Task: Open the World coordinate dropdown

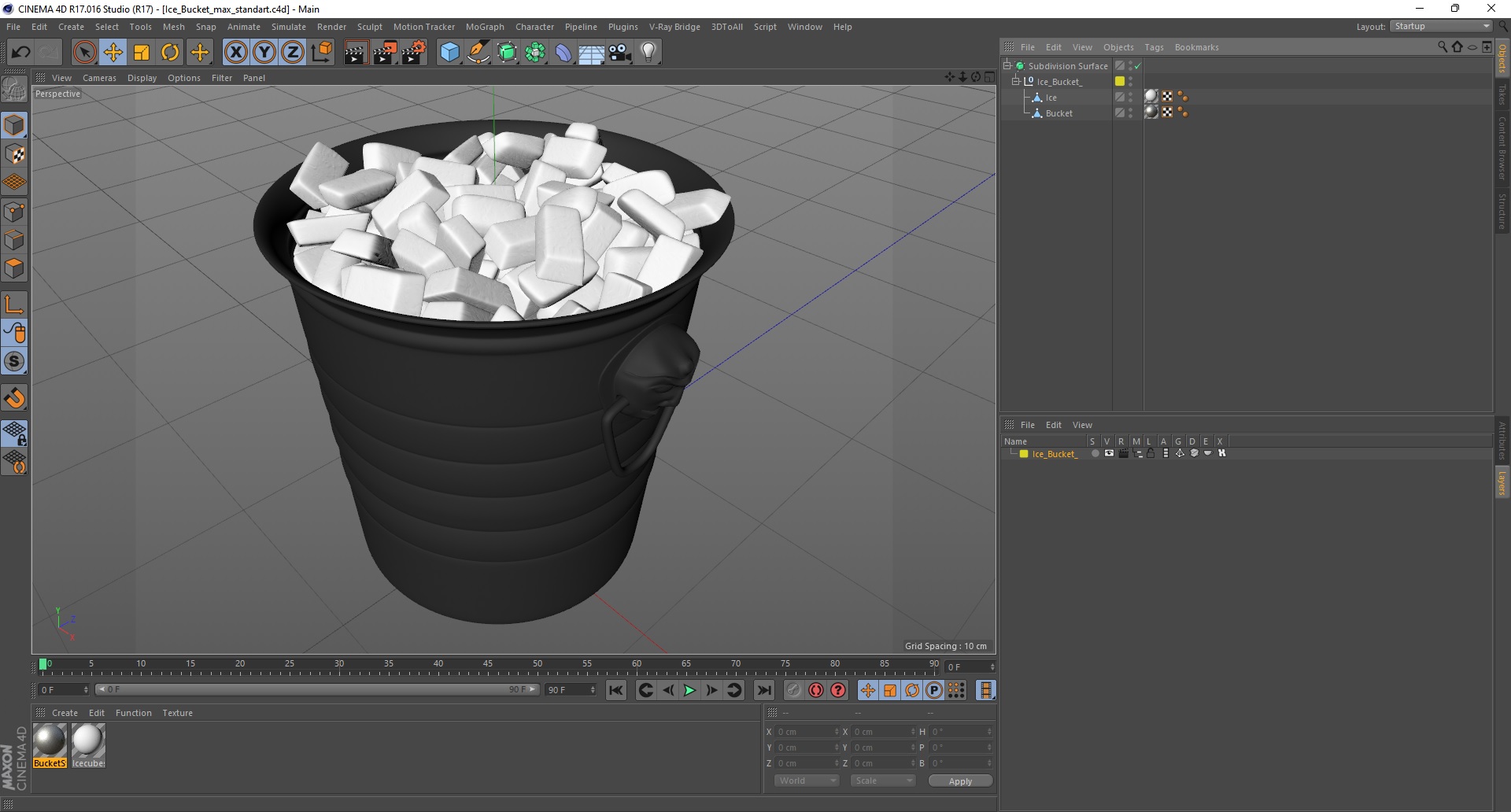Action: [x=807, y=781]
